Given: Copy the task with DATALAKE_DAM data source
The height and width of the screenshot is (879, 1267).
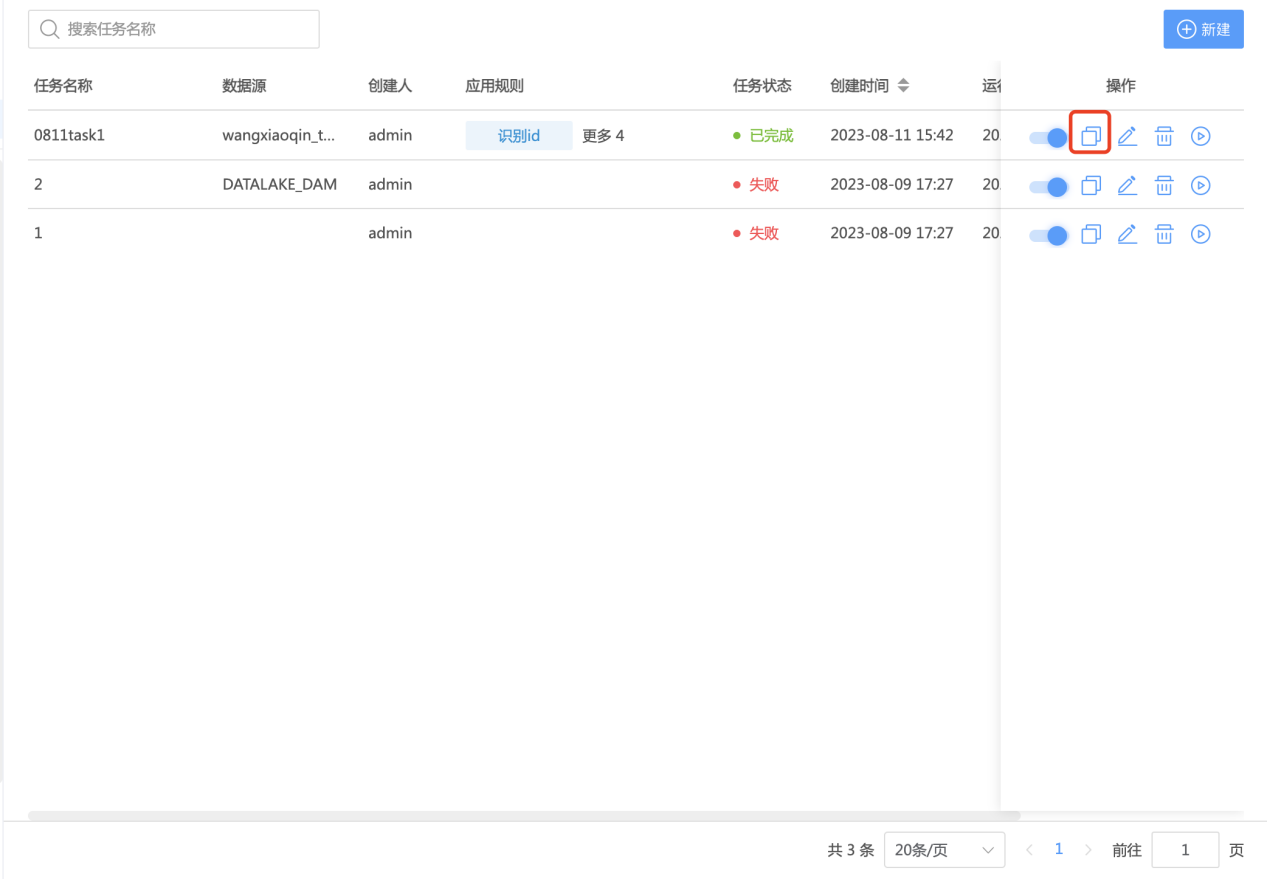Looking at the screenshot, I should pyautogui.click(x=1091, y=185).
